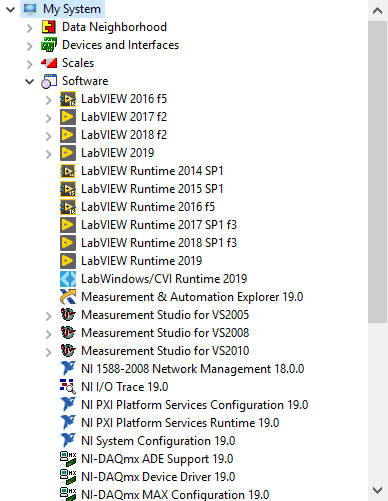Select the Devices and Interfaces label
Screen dimensions: 388x501
point(120,45)
